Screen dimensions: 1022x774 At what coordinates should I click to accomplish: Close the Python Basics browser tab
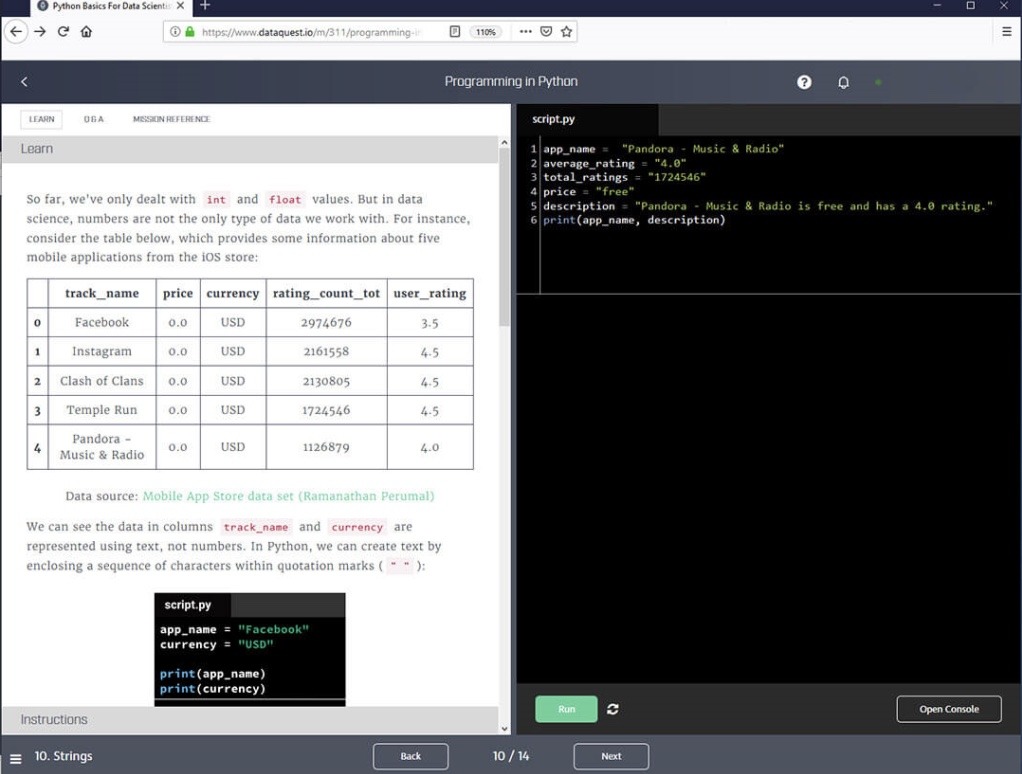pos(181,6)
